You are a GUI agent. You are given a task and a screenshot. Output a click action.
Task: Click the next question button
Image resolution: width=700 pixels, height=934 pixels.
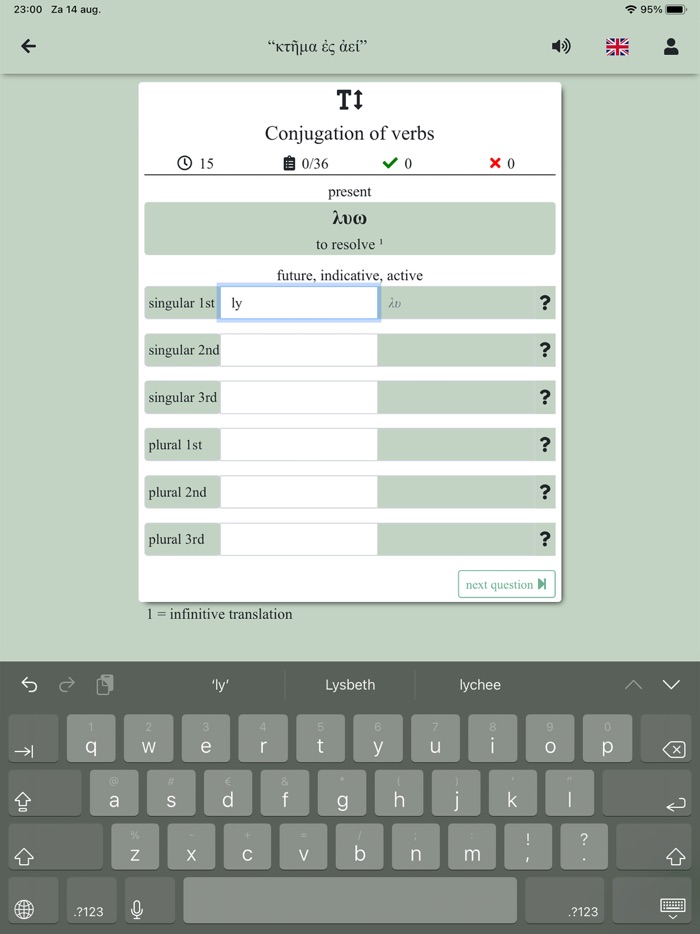click(506, 584)
